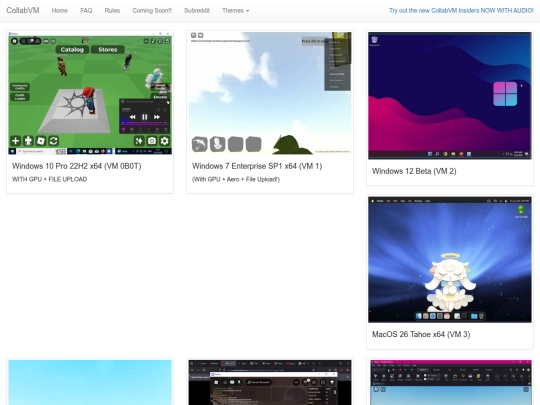540x405 pixels.
Task: Open the Windows 7 Enterprise SP1 VM thumbnail
Action: [x=270, y=93]
